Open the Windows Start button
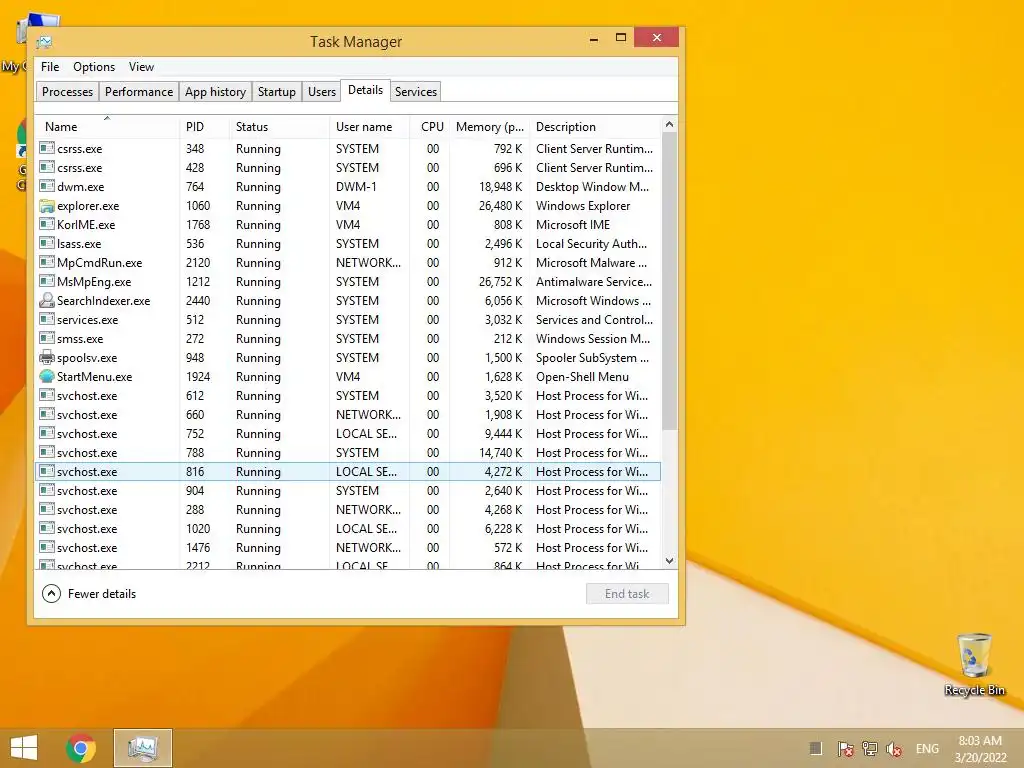The width and height of the screenshot is (1024, 768). 24,748
